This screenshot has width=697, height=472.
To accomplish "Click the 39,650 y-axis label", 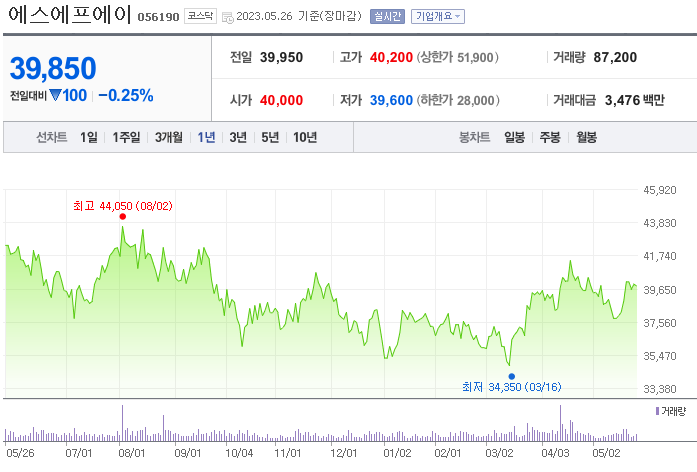I will [x=660, y=290].
